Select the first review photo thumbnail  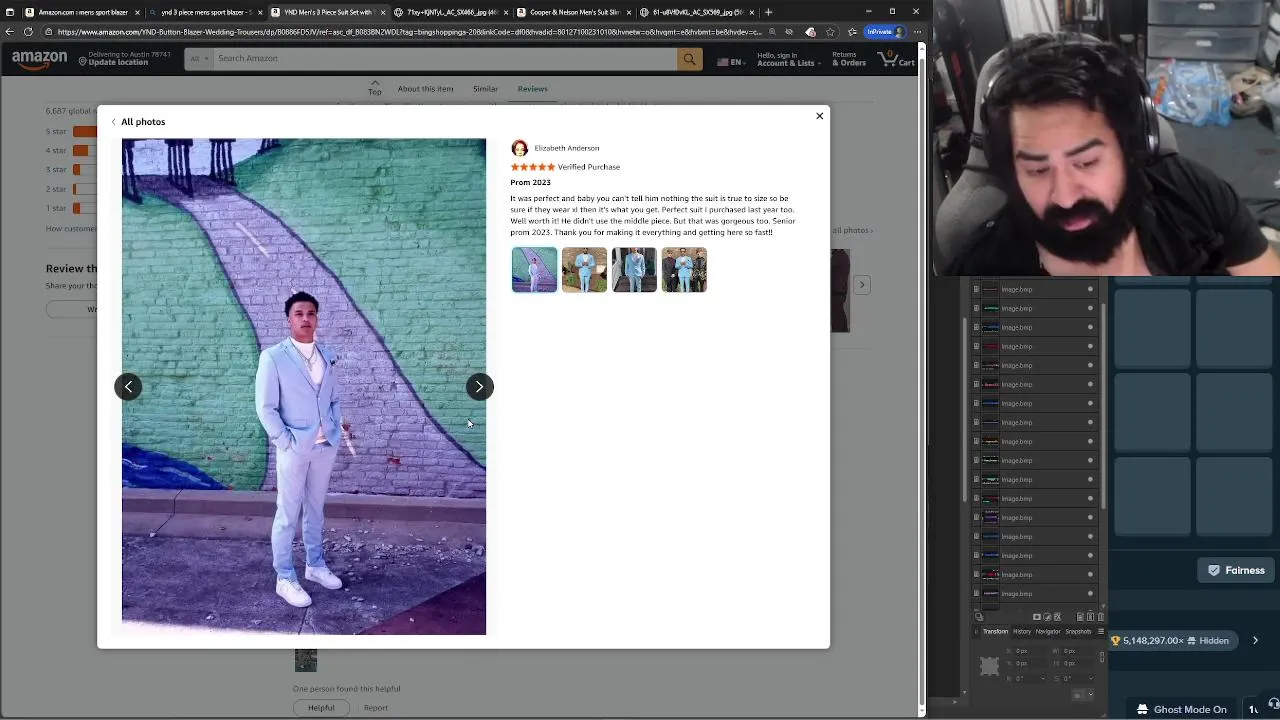tap(534, 270)
